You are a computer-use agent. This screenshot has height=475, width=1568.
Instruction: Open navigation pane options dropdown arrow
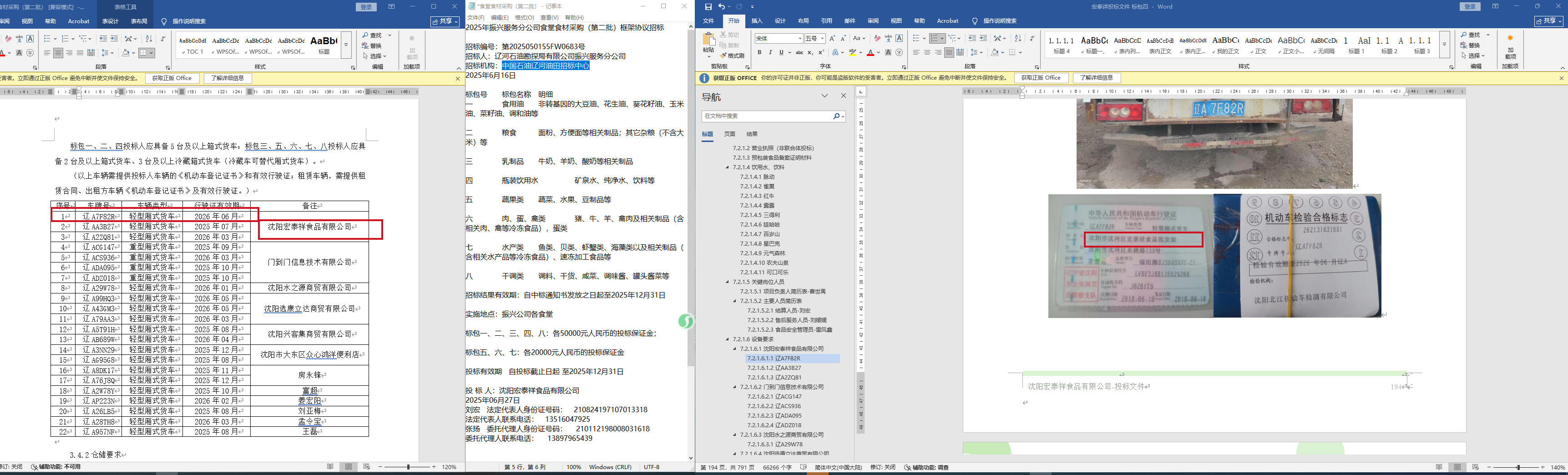coord(825,96)
